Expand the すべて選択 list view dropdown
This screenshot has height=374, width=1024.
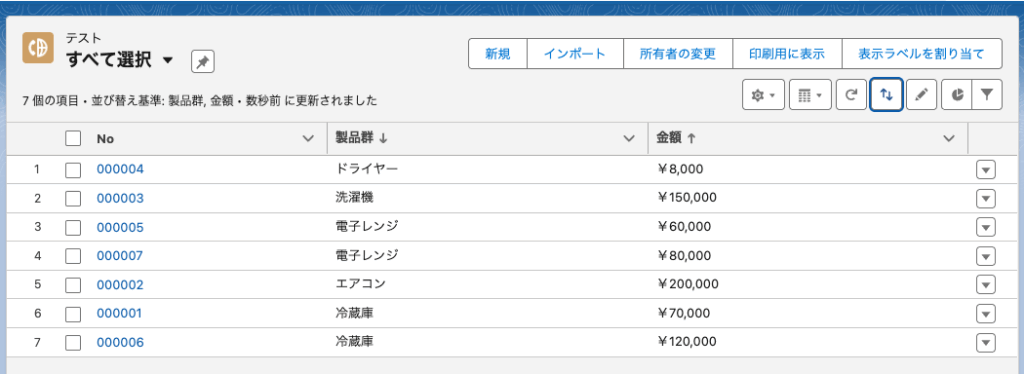coord(168,61)
